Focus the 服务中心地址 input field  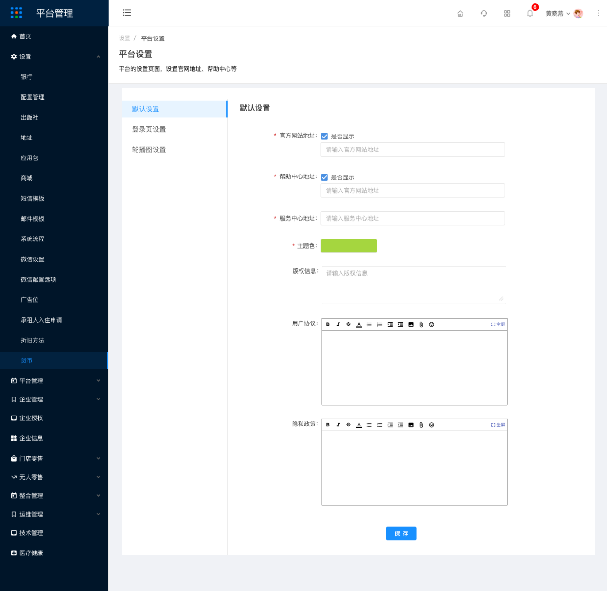pyautogui.click(x=413, y=218)
